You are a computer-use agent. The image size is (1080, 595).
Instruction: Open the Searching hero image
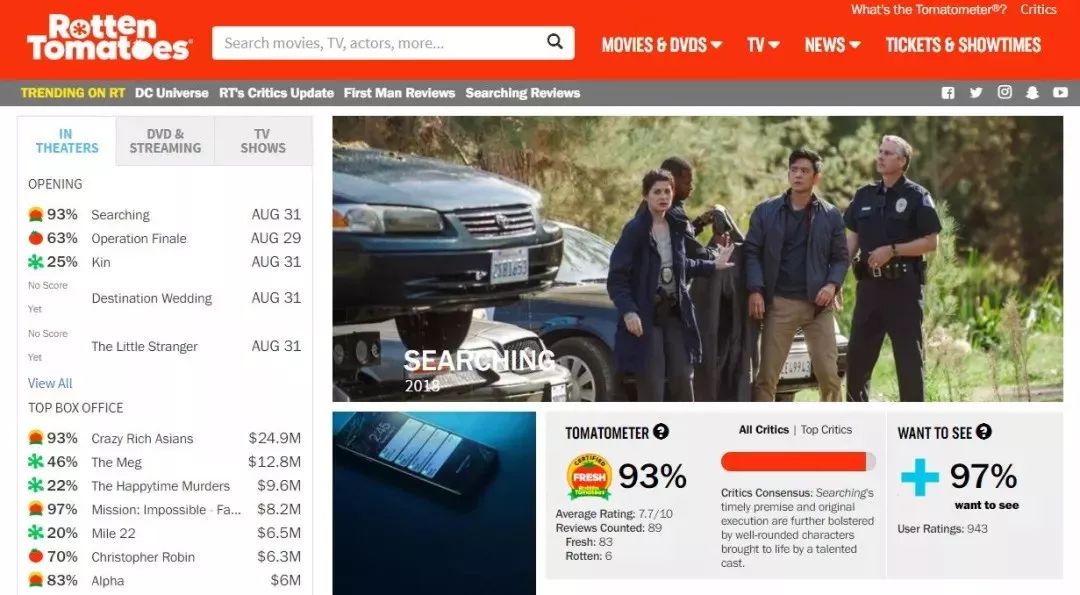coord(698,258)
